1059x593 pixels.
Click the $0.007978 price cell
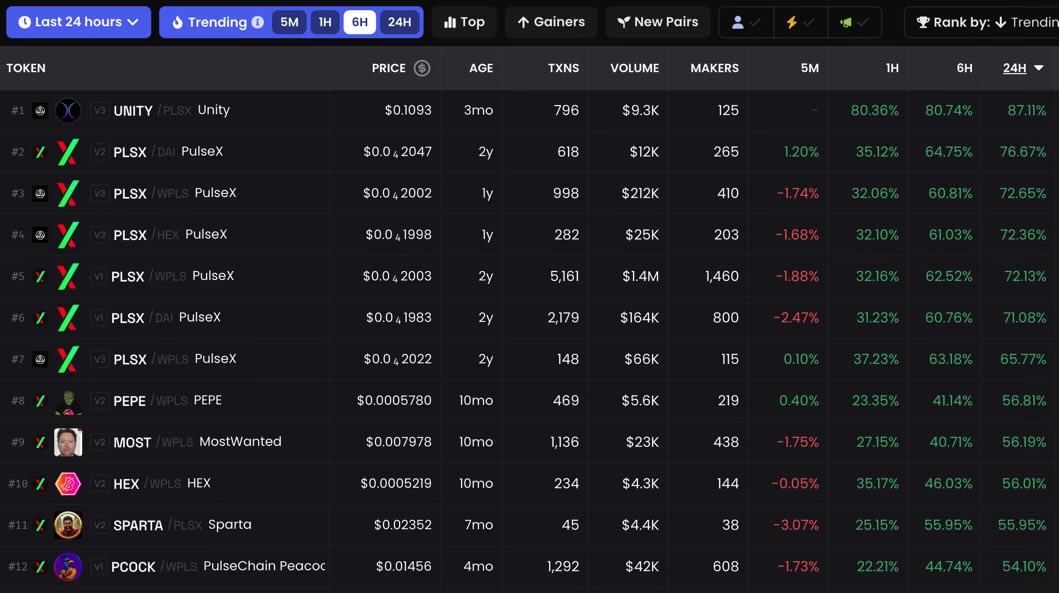pos(398,442)
